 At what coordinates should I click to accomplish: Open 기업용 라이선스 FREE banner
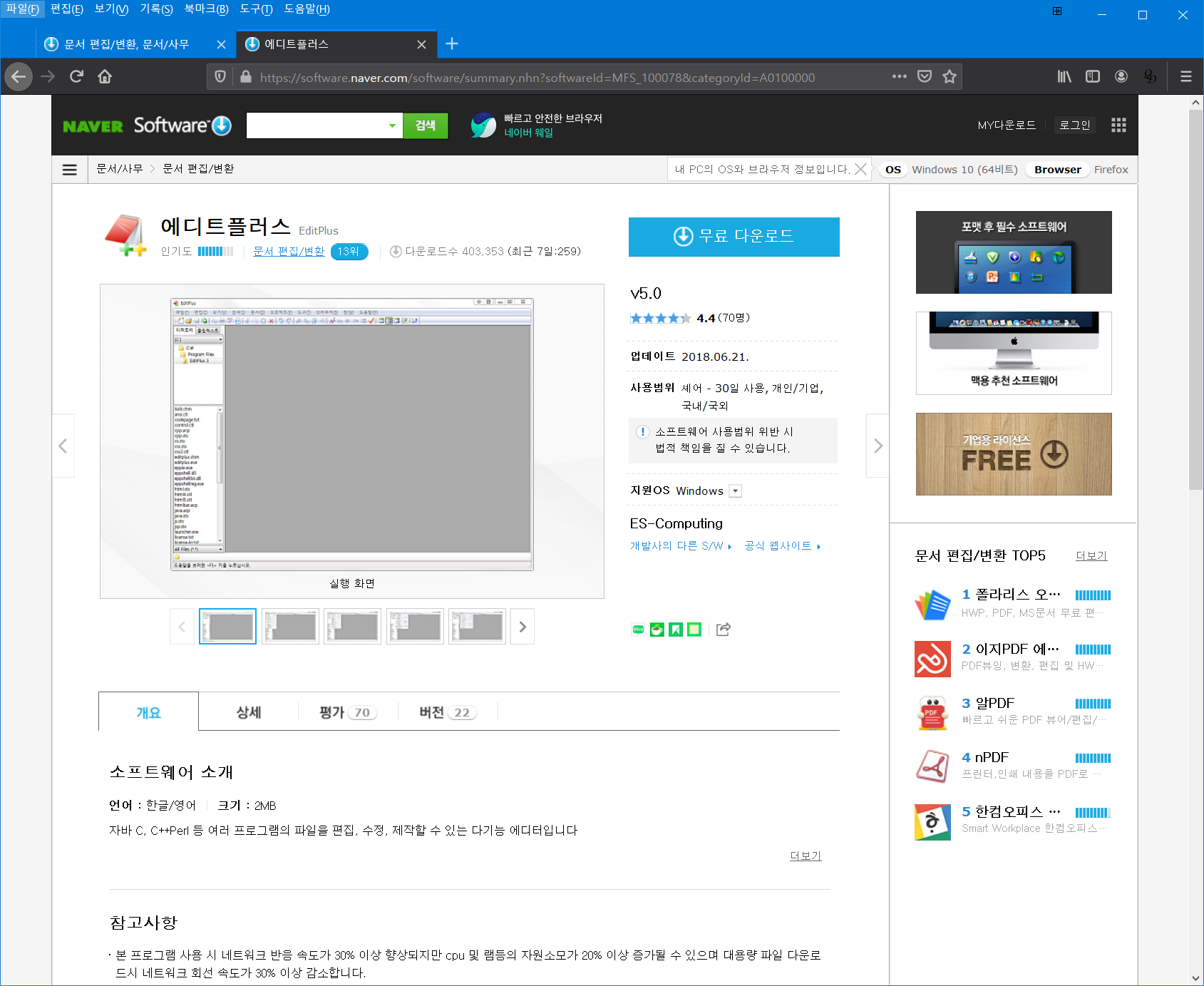1014,454
